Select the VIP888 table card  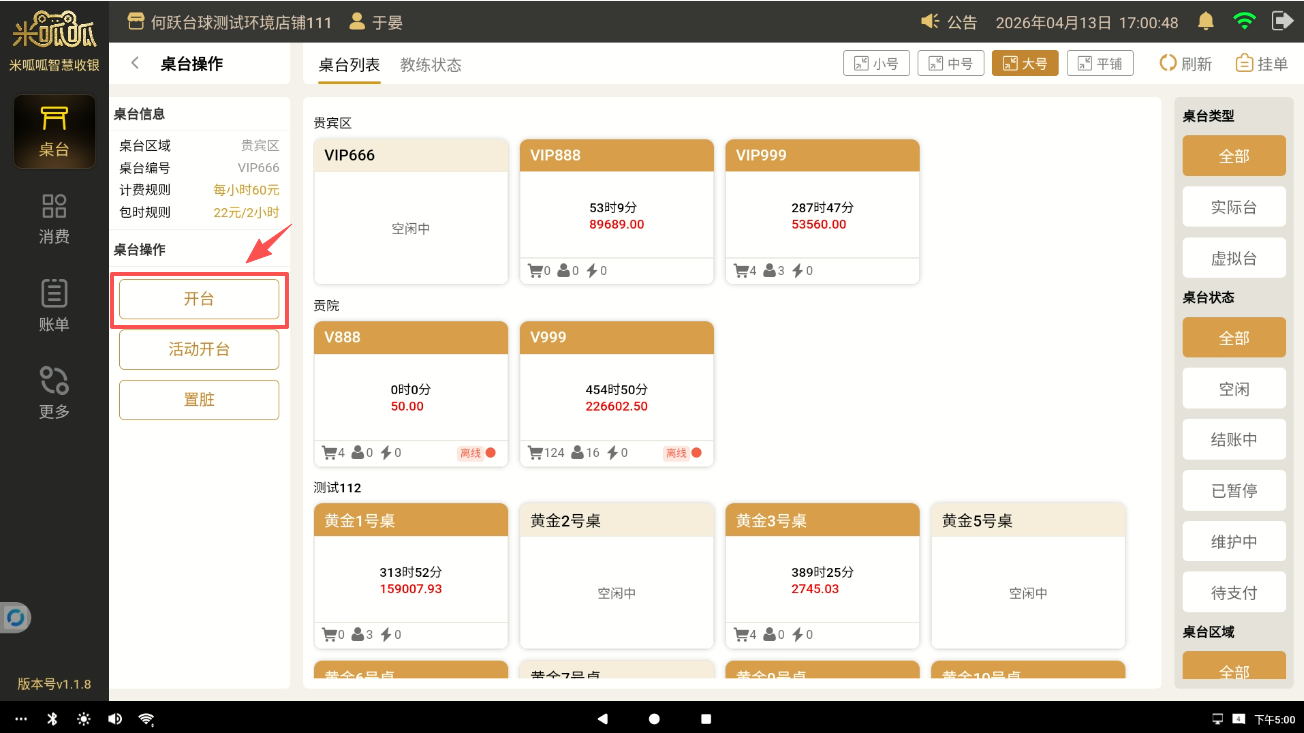tap(617, 212)
